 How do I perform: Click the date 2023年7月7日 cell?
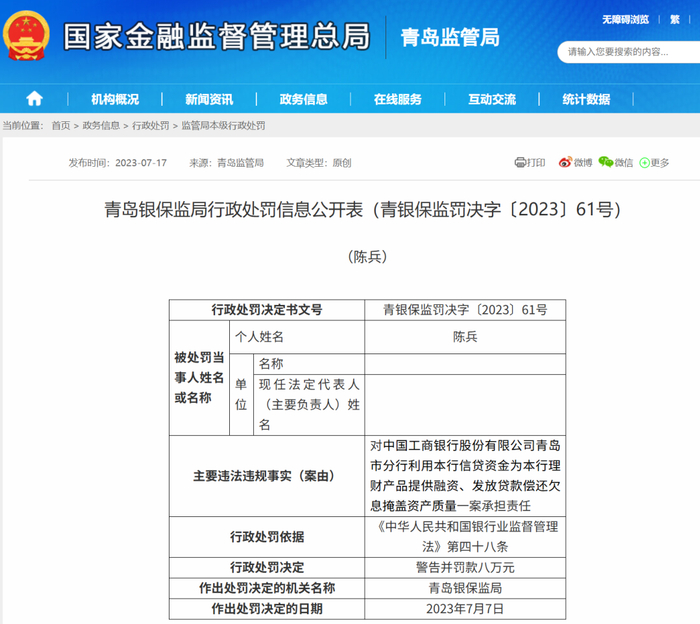pyautogui.click(x=465, y=609)
